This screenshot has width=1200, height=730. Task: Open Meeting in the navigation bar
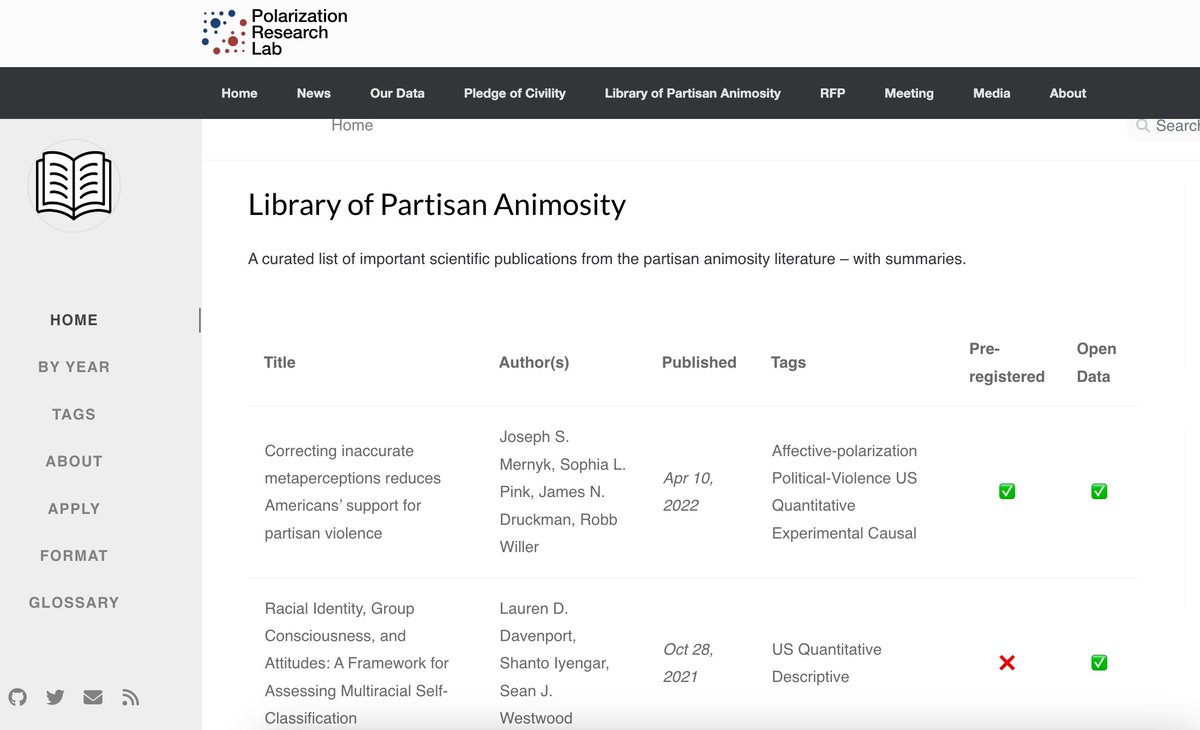pos(909,93)
